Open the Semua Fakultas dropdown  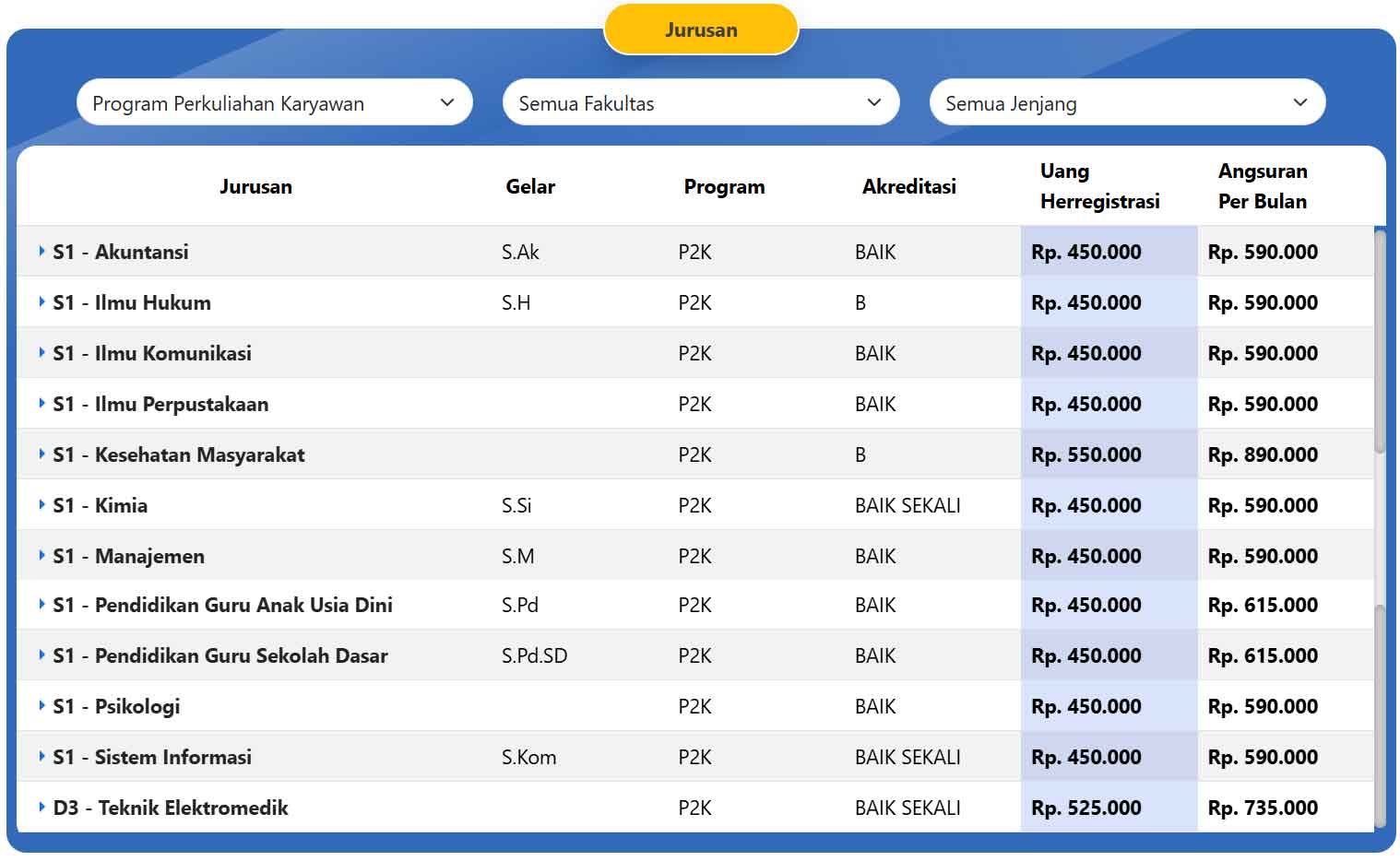click(701, 102)
